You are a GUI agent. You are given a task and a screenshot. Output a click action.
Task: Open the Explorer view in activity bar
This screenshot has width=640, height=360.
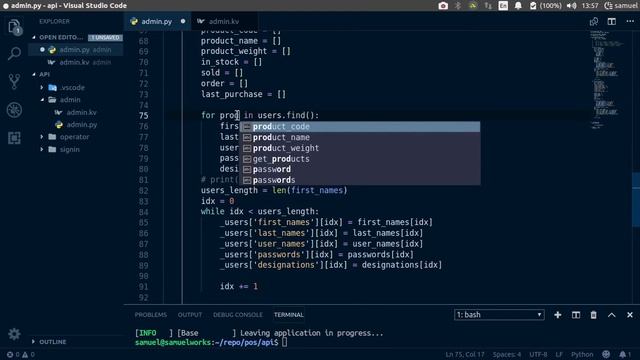click(x=14, y=28)
